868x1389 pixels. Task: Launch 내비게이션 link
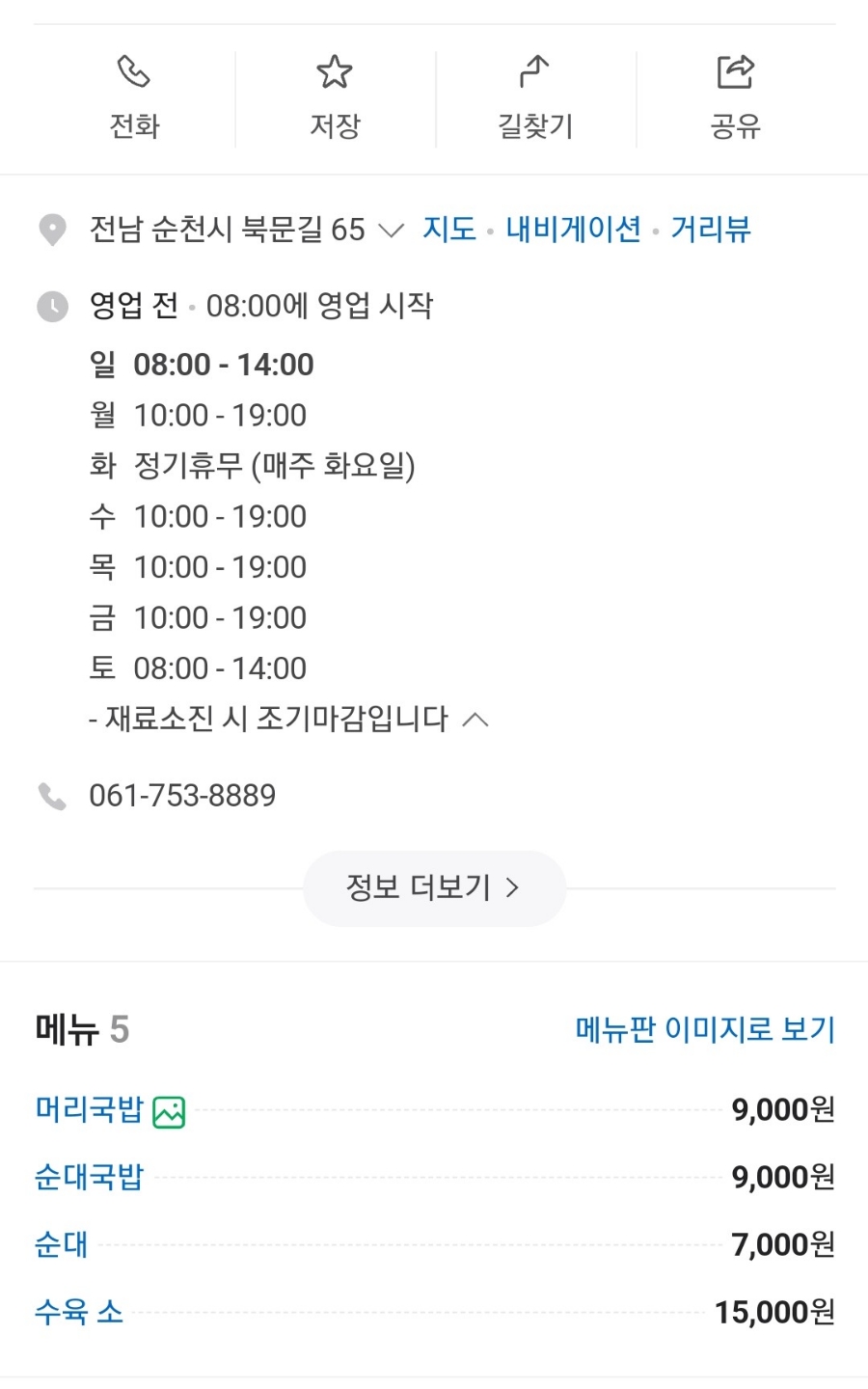pyautogui.click(x=574, y=230)
